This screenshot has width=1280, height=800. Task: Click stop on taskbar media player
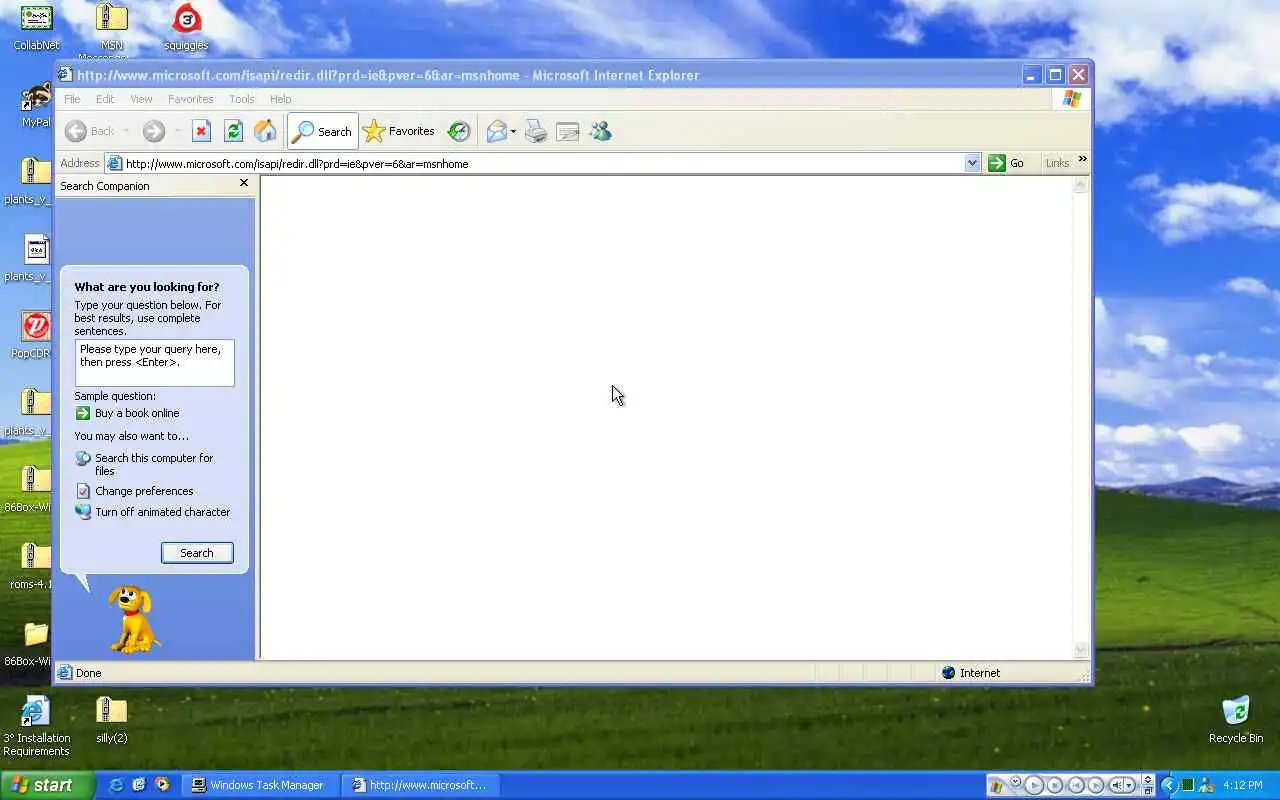point(1055,785)
